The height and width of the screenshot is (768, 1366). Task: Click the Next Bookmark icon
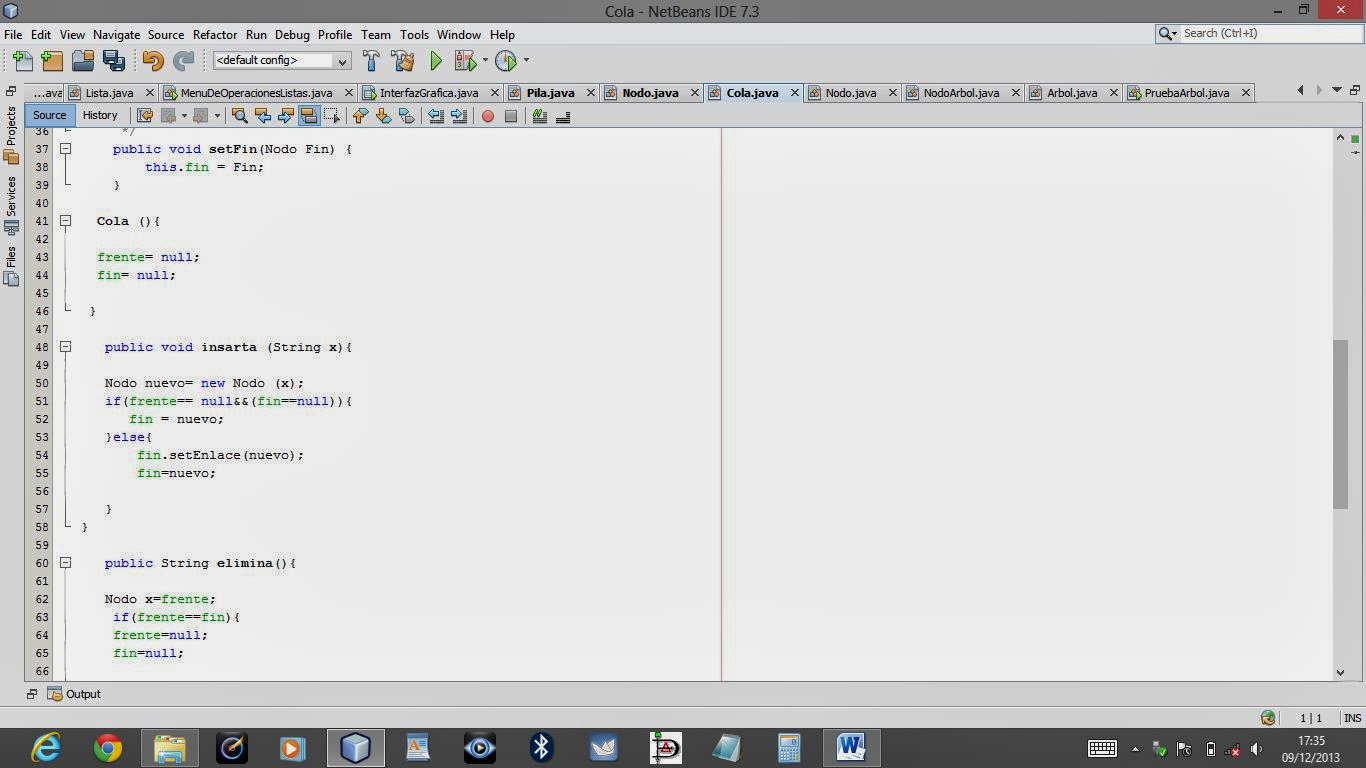(383, 116)
